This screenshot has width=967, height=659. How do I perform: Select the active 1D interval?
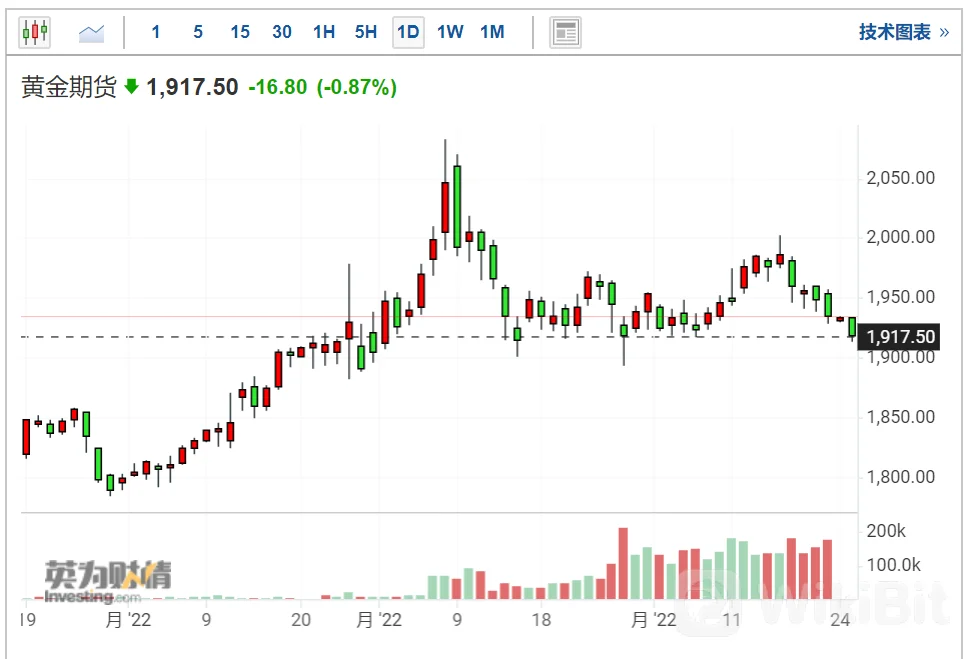tap(408, 32)
